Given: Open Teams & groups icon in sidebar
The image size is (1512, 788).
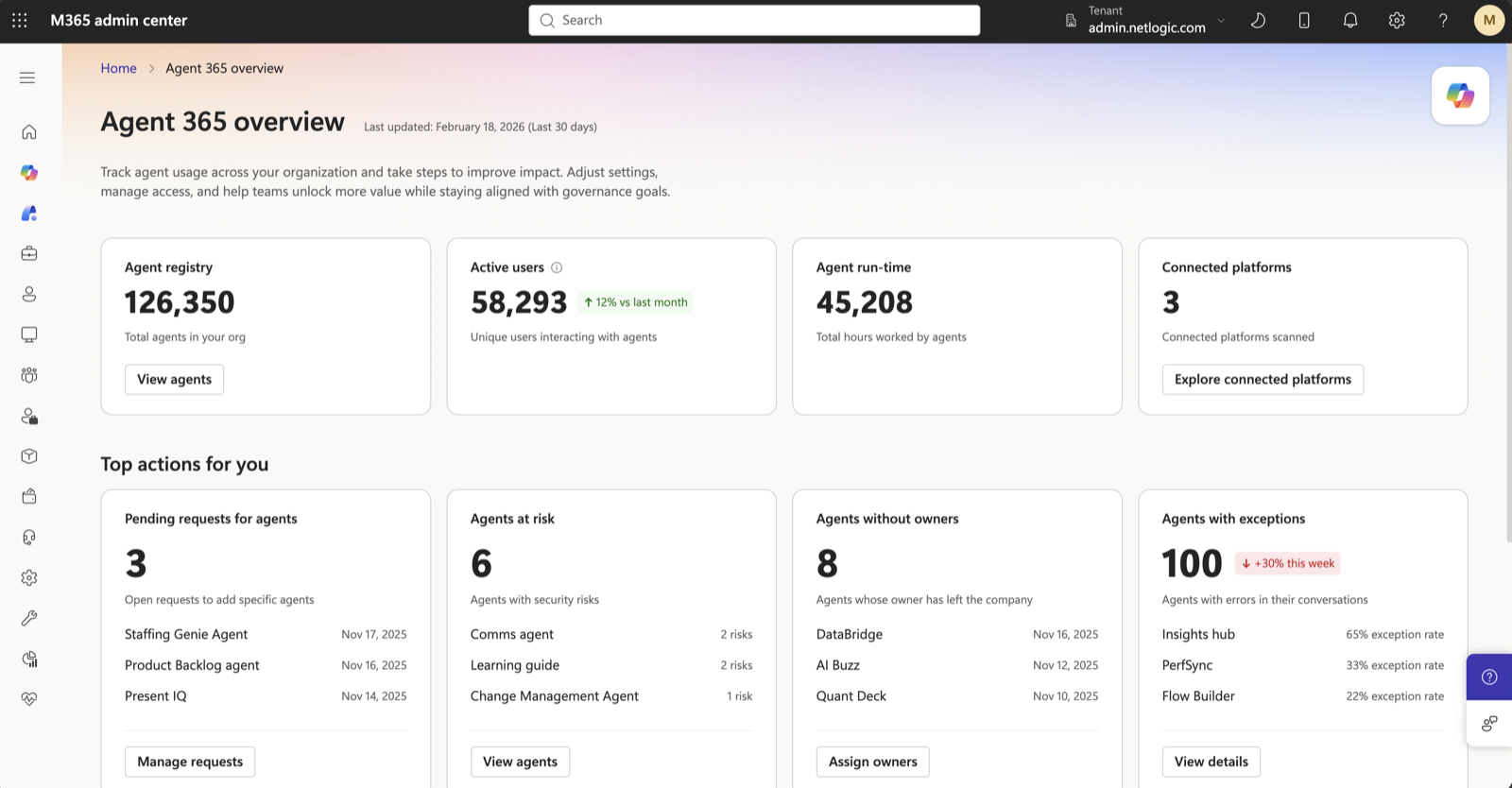Looking at the screenshot, I should click(29, 375).
